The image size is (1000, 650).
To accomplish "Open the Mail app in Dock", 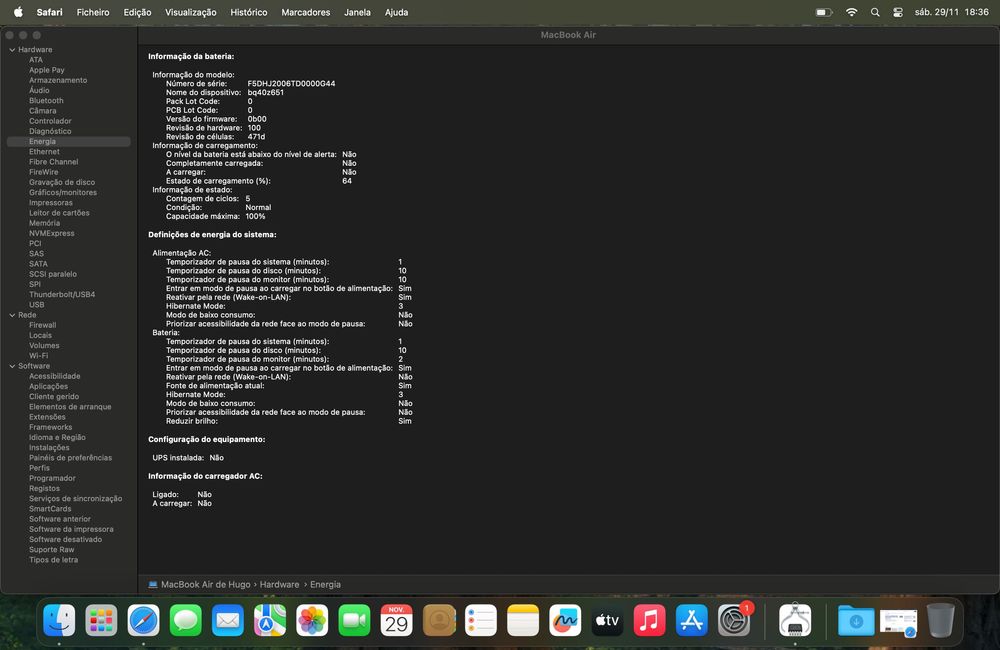I will point(228,620).
